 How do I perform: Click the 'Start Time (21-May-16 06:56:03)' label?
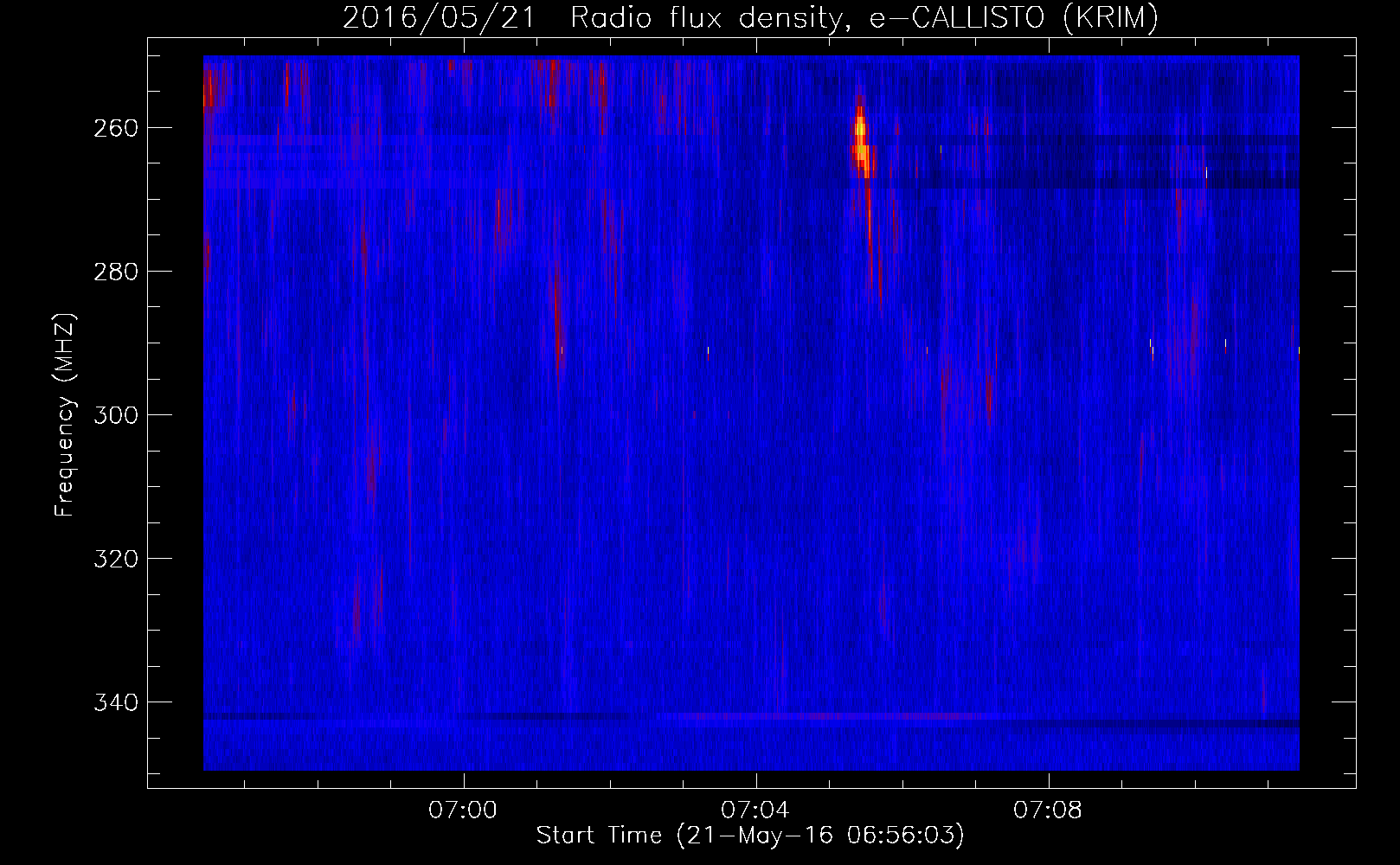pos(750,836)
